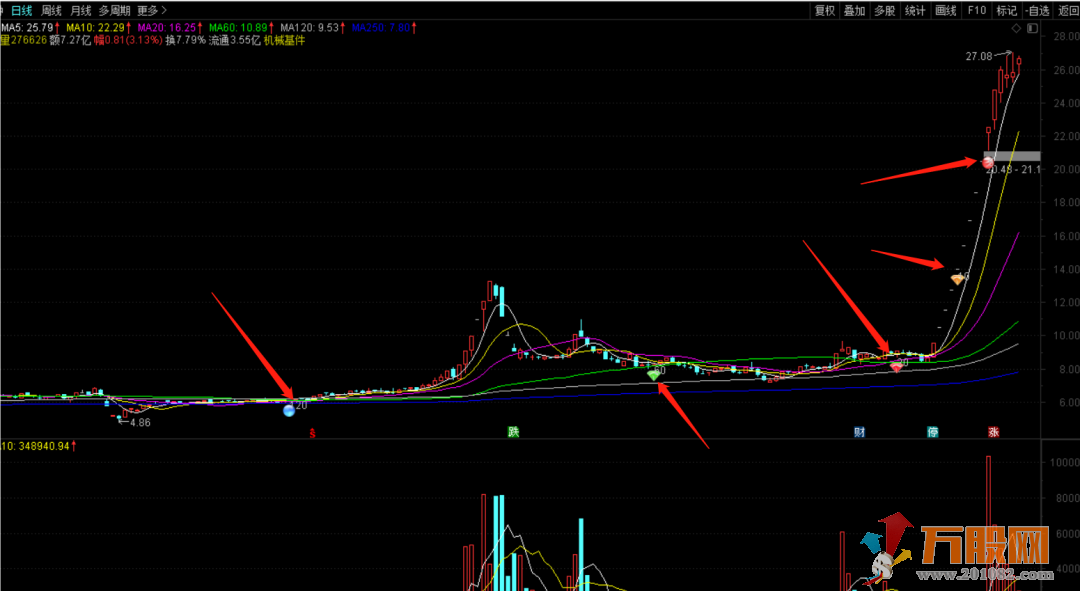Open the 多周期 multi-period view
Image resolution: width=1080 pixels, height=591 pixels.
[x=114, y=10]
